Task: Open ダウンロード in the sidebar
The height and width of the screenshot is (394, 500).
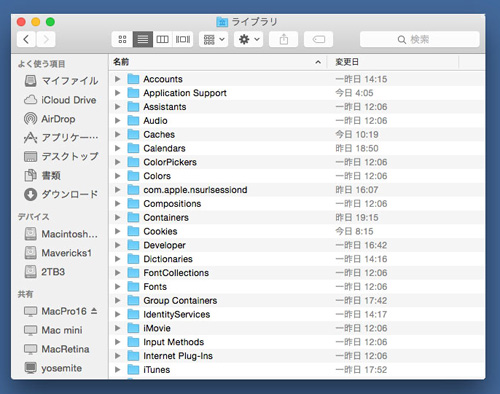Action: point(61,194)
